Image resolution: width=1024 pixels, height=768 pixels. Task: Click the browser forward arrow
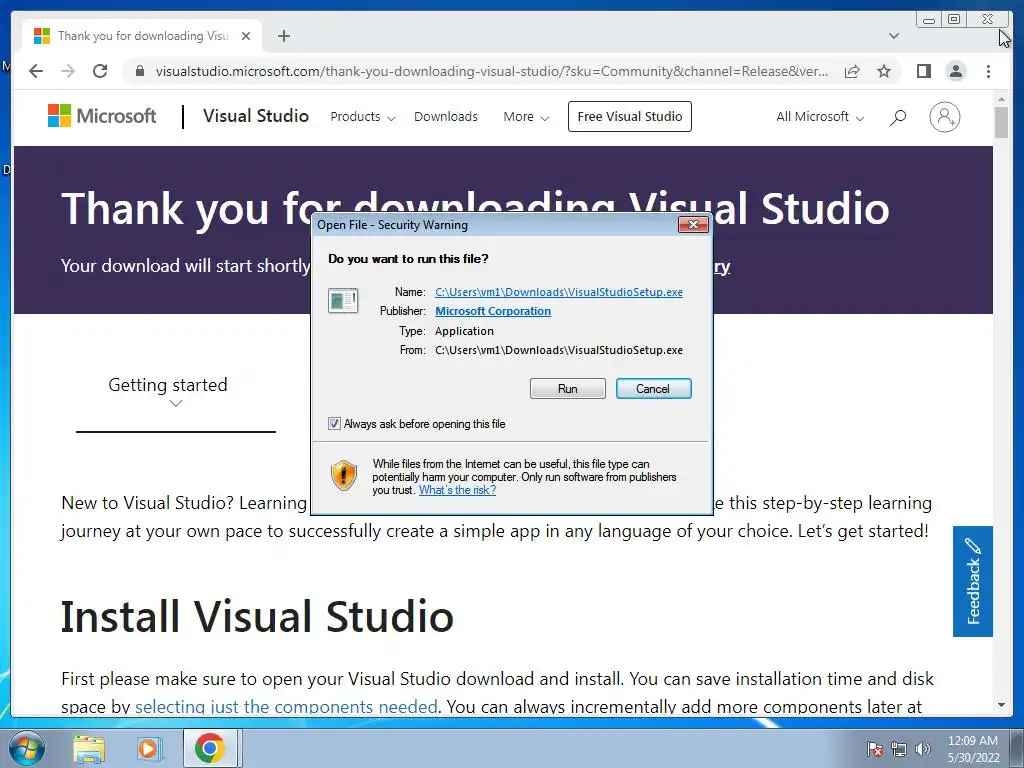[68, 71]
